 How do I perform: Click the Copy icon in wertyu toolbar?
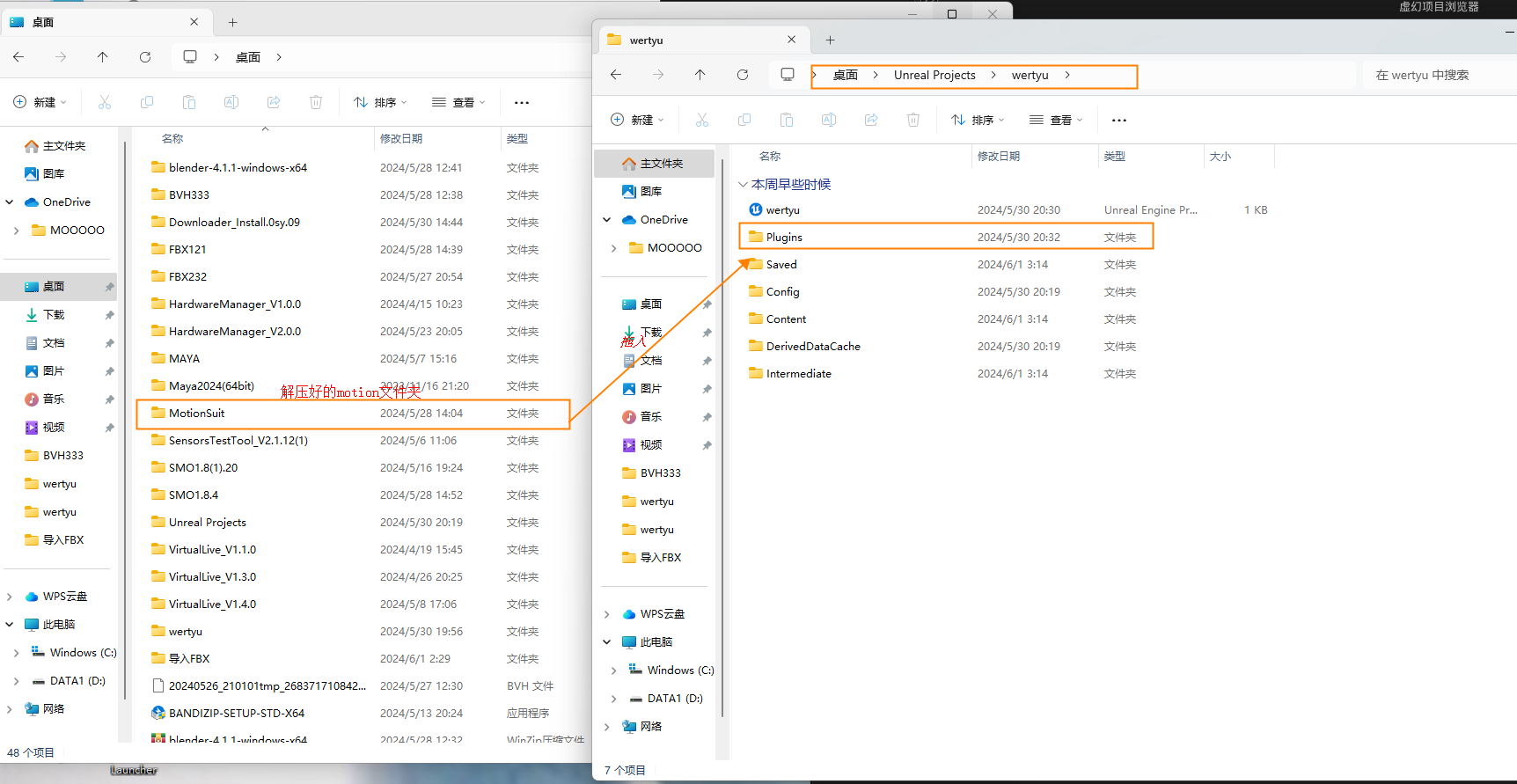pyautogui.click(x=744, y=121)
